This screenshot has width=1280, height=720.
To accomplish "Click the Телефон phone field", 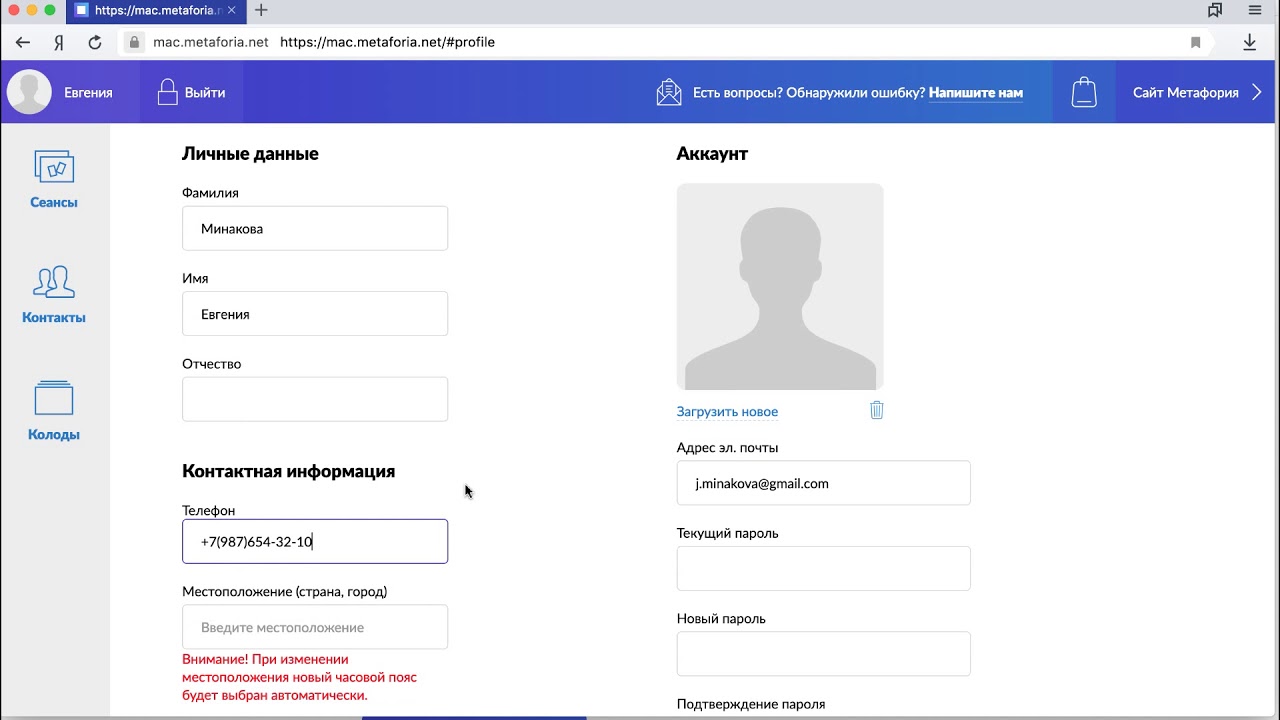I will click(315, 541).
